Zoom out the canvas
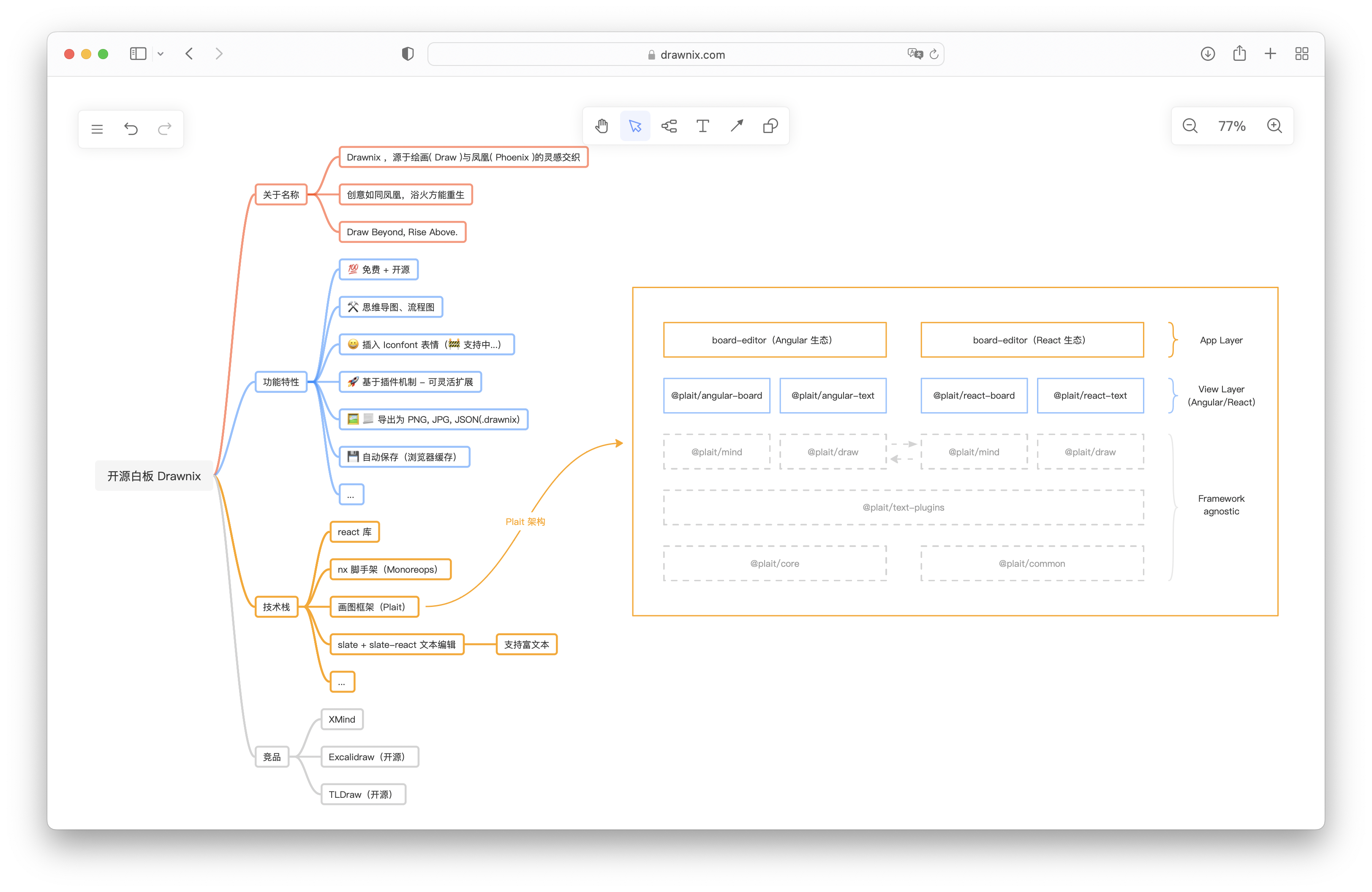 (x=1190, y=126)
